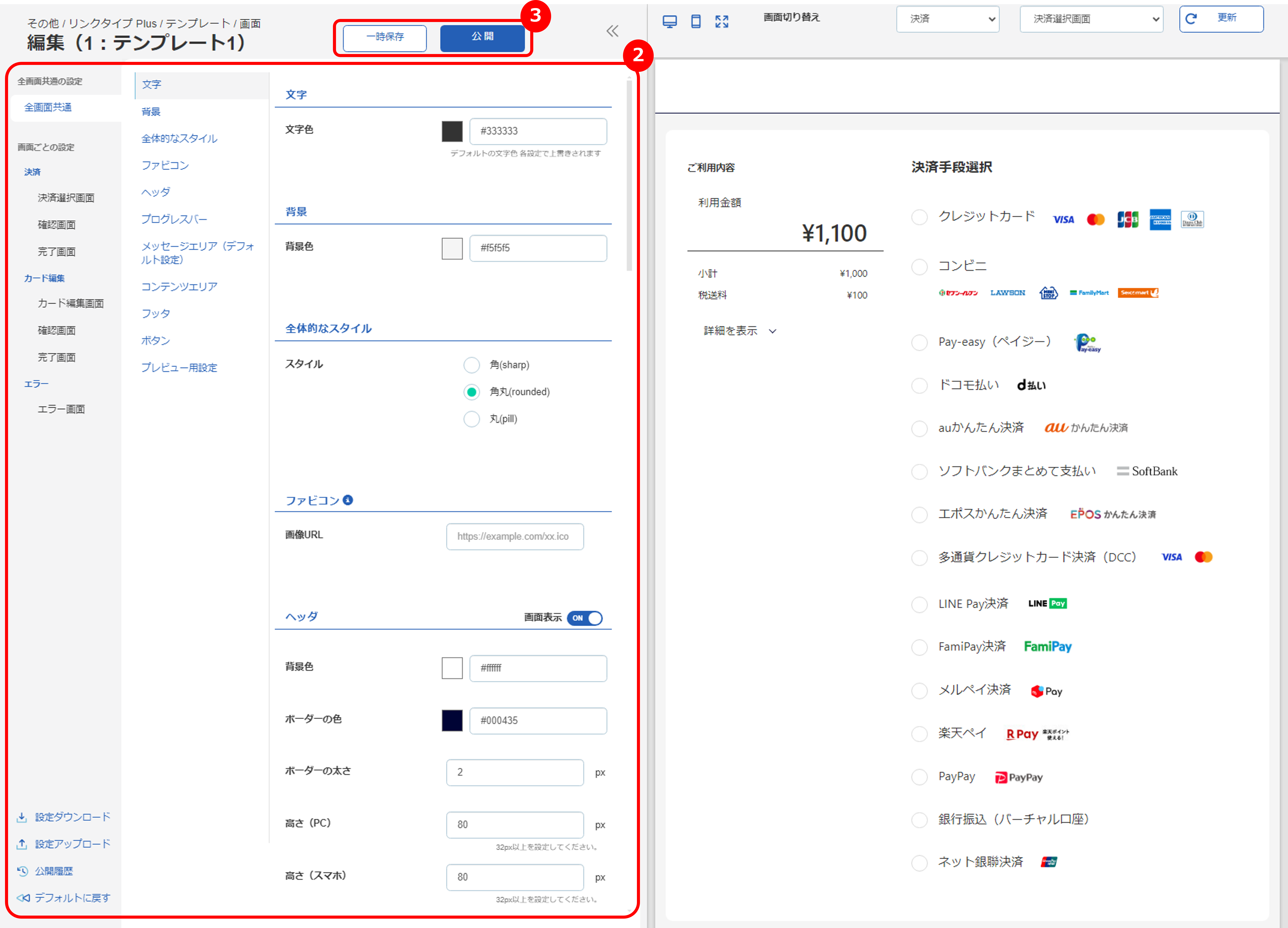1288x928 pixels.
Task: Jump to コンテンツエリア settings section
Action: click(x=179, y=286)
